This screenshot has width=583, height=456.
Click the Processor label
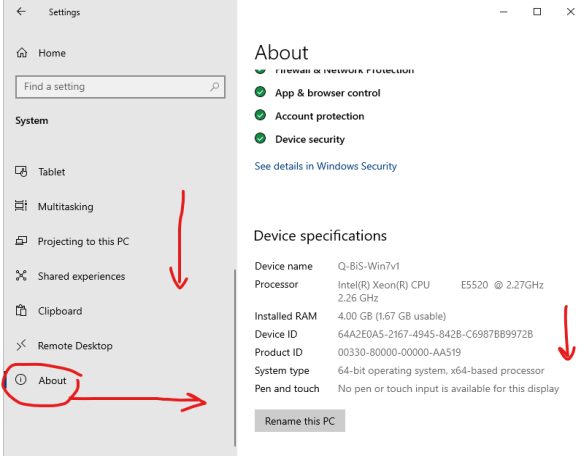pyautogui.click(x=276, y=285)
